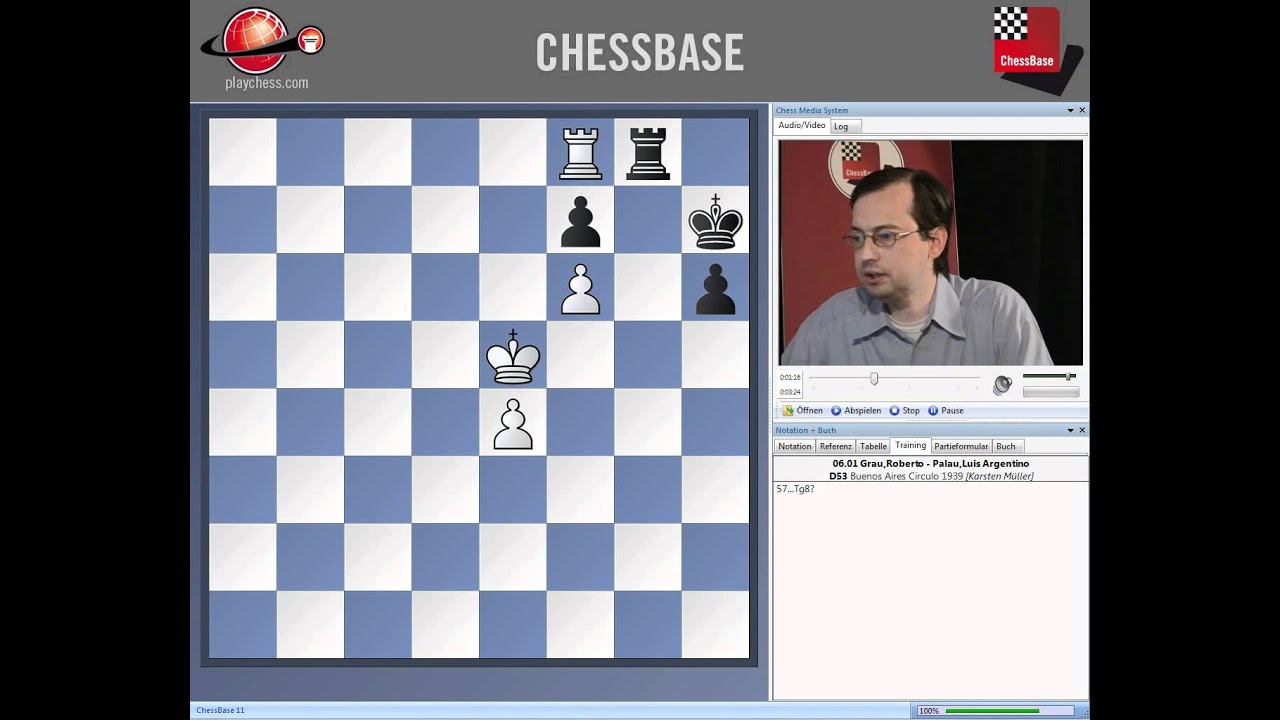Open the Buch tab

coord(1006,446)
